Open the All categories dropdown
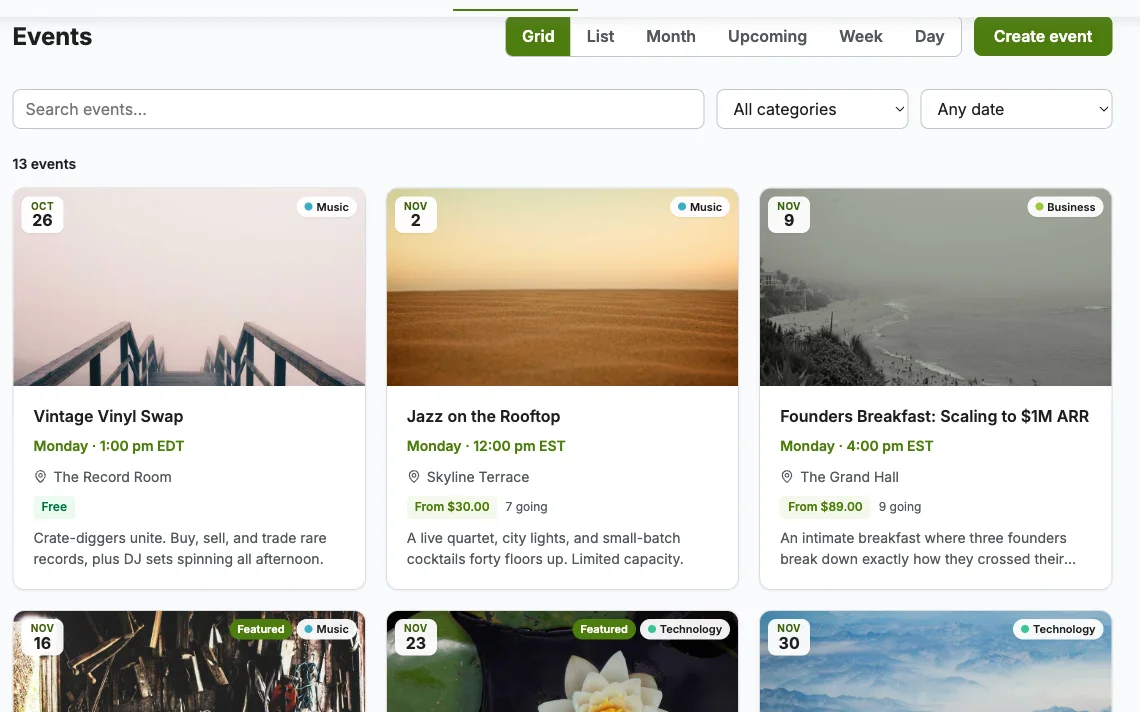 click(x=812, y=109)
